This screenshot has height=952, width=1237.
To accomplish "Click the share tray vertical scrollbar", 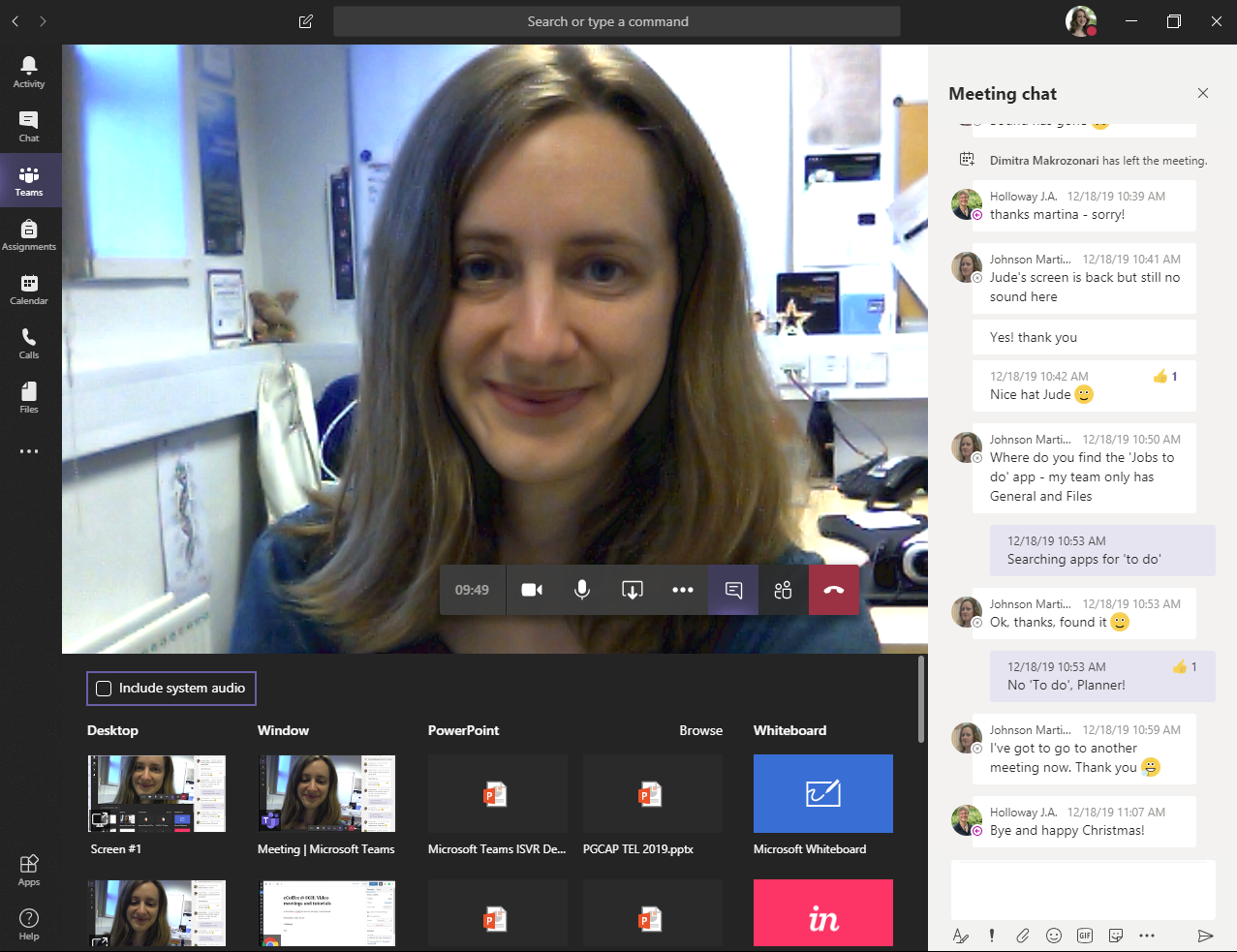I will pyautogui.click(x=920, y=699).
